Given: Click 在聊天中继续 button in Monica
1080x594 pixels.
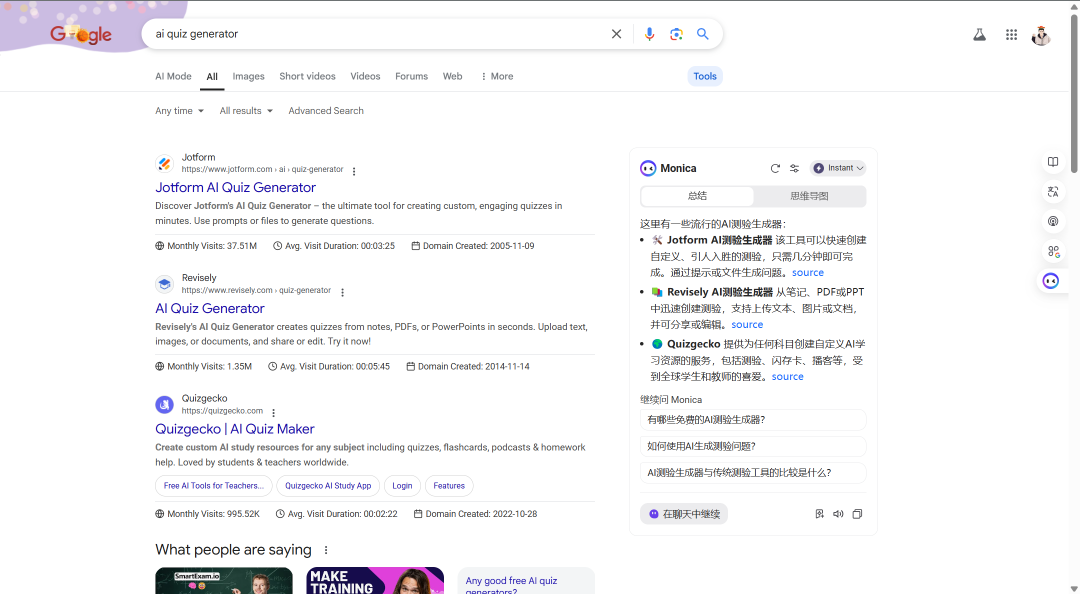Looking at the screenshot, I should point(684,514).
